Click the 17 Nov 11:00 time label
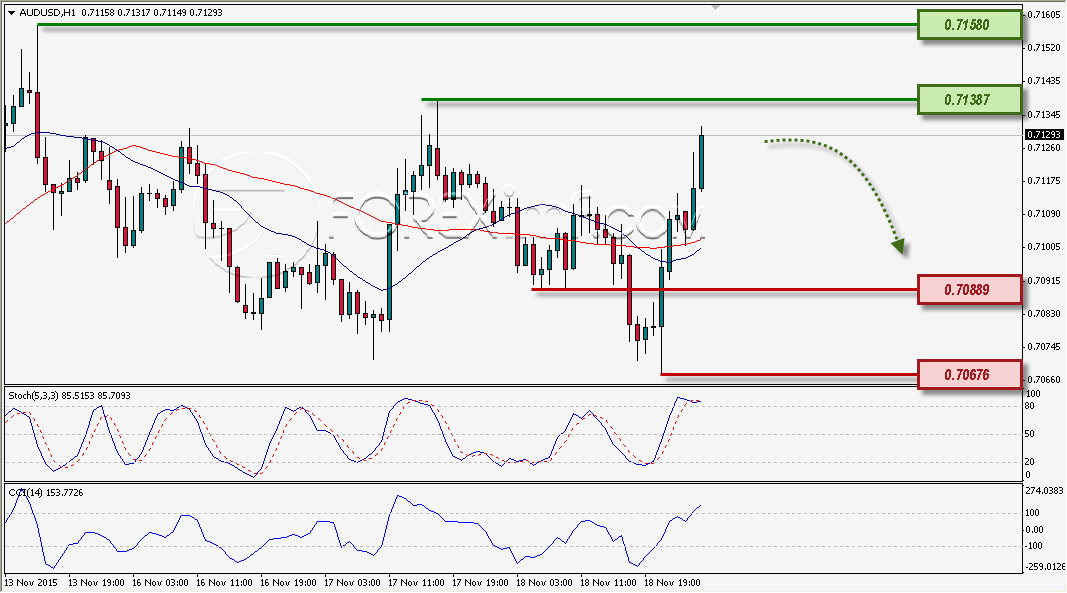The width and height of the screenshot is (1067, 593). pyautogui.click(x=416, y=583)
